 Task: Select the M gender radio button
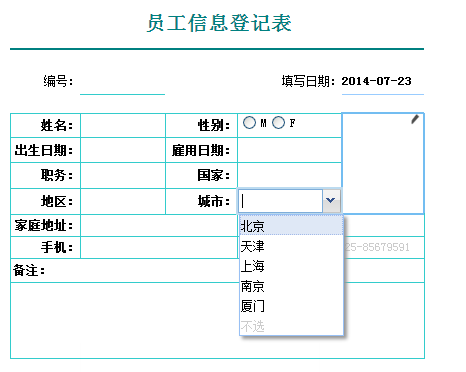249,123
